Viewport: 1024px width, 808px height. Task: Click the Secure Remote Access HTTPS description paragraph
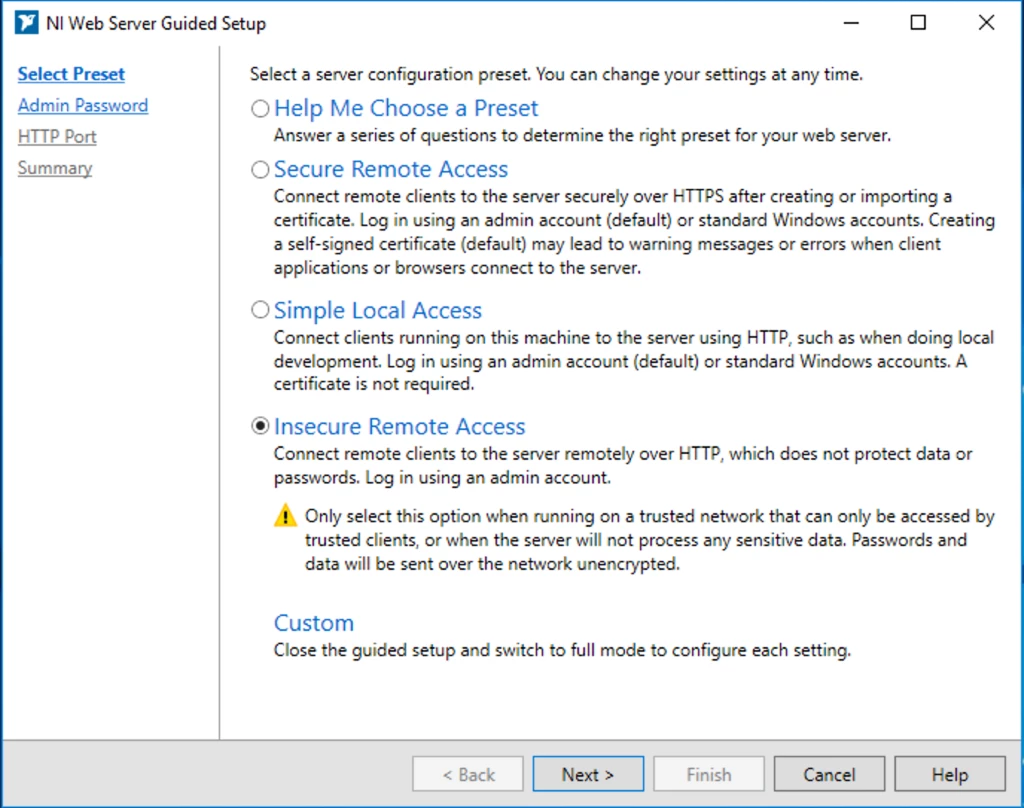click(633, 232)
